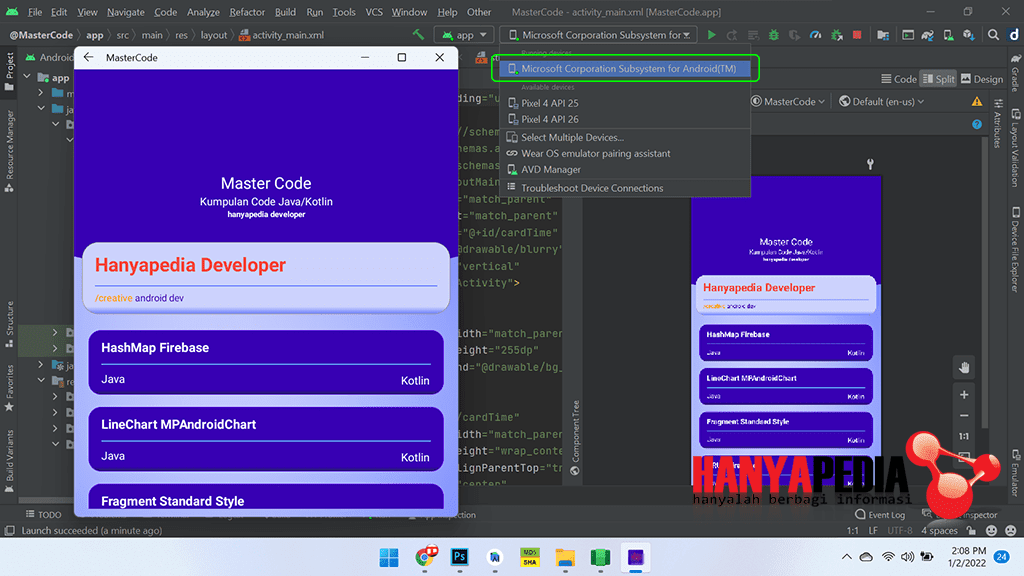This screenshot has width=1024, height=576.
Task: Open the Device File Explorer tool window
Action: tap(1016, 249)
